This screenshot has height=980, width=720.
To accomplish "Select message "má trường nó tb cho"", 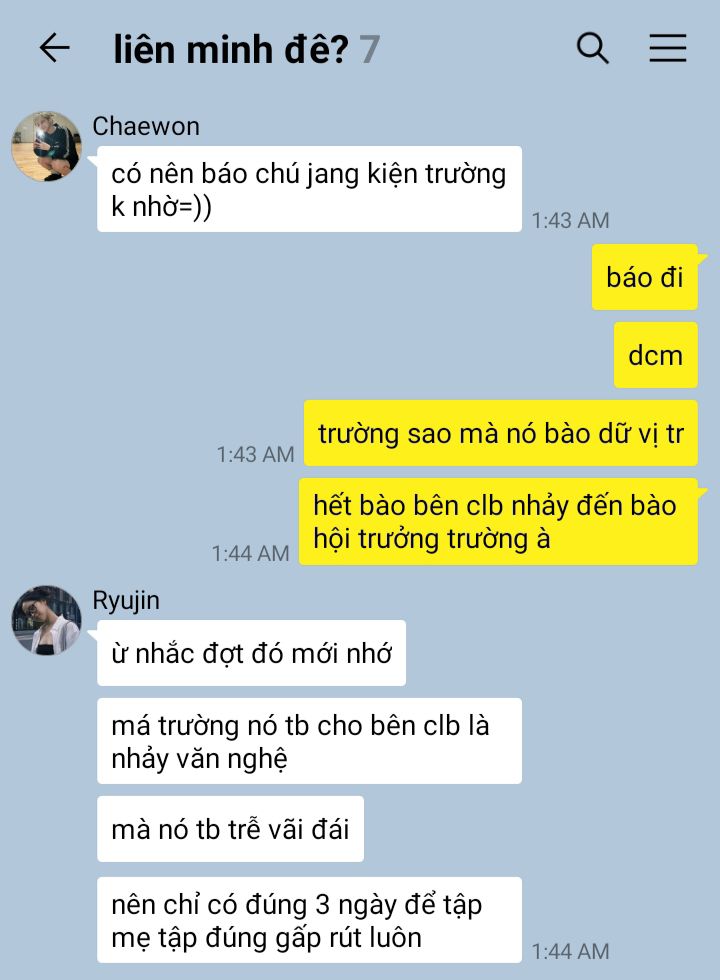I will (309, 741).
